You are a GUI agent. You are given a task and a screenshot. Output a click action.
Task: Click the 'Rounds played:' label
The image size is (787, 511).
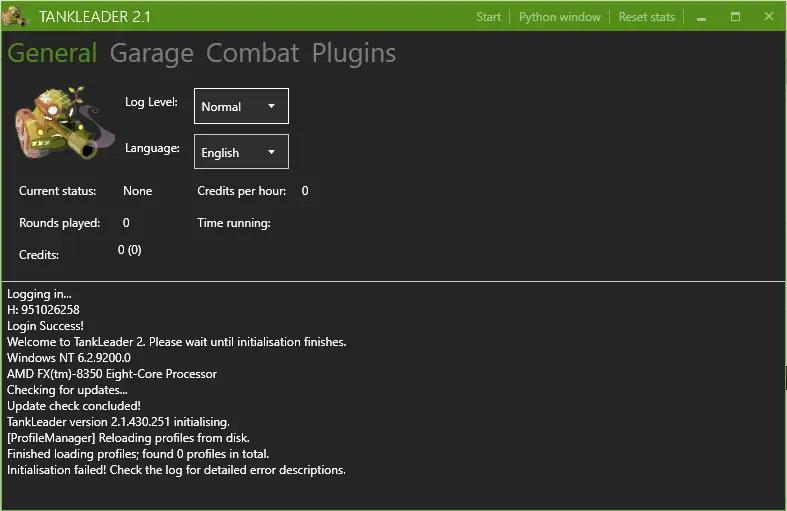[59, 223]
